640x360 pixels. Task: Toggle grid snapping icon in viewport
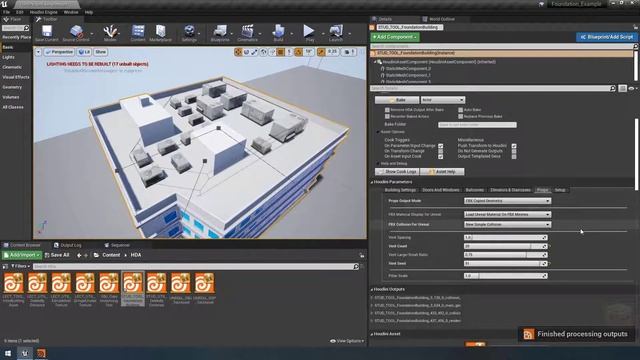(281, 52)
